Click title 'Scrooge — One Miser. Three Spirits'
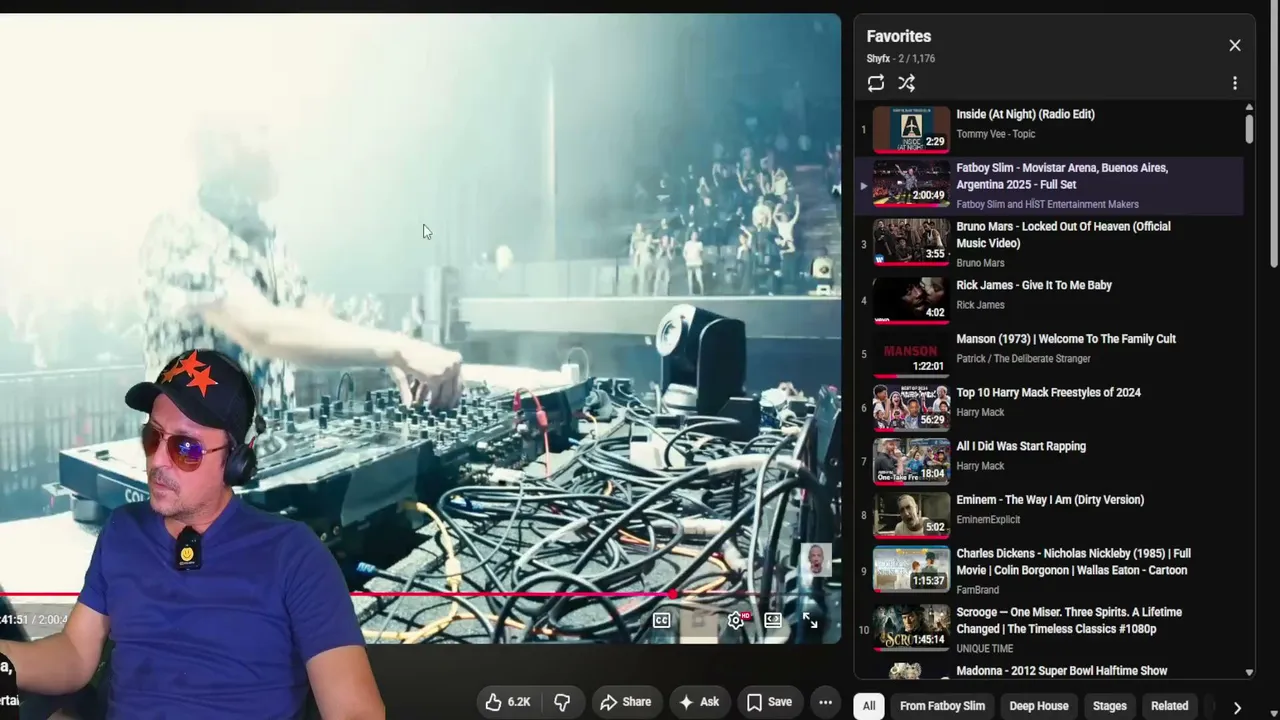 (x=1069, y=620)
